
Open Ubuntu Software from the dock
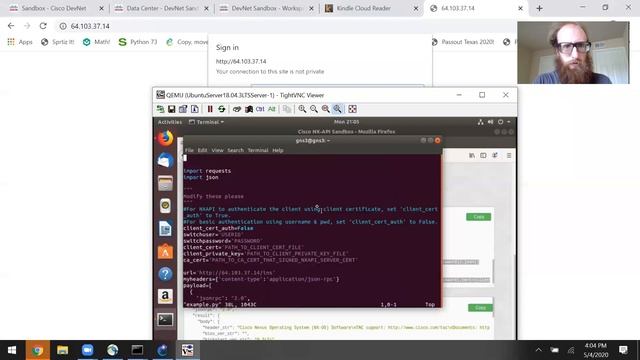165,251
